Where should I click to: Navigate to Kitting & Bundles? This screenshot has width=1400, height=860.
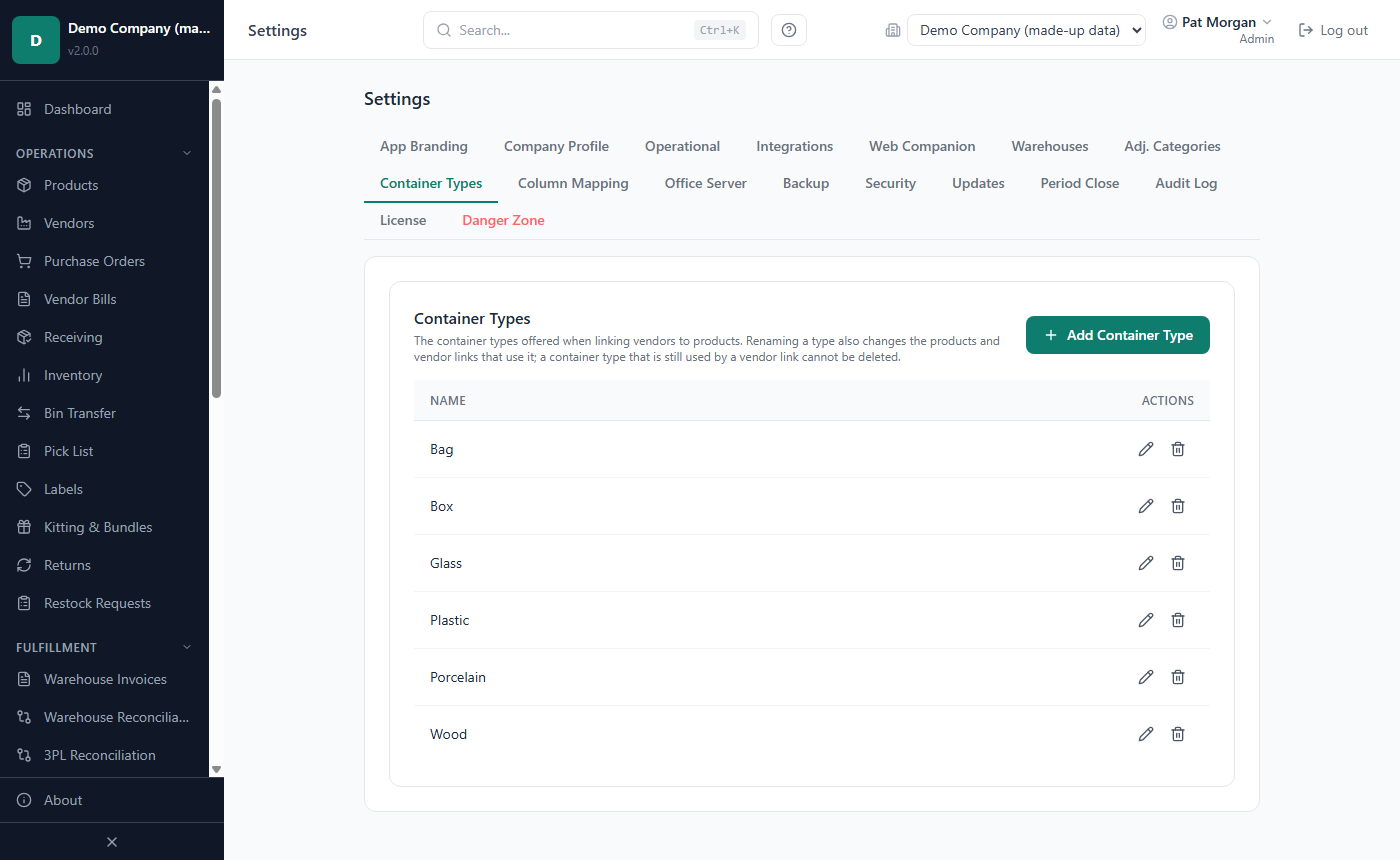[105, 527]
